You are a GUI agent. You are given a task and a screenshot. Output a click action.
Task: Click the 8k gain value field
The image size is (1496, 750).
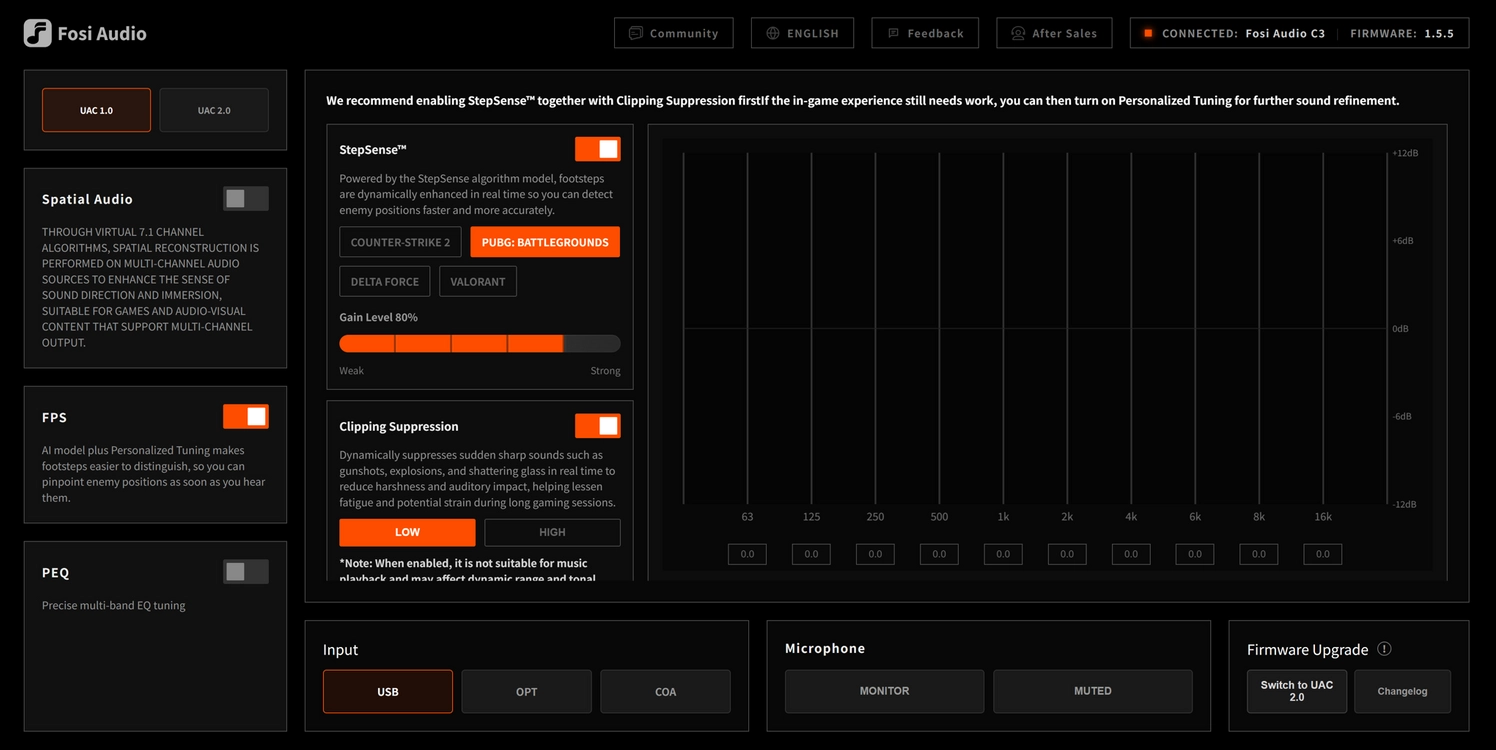[1259, 554]
